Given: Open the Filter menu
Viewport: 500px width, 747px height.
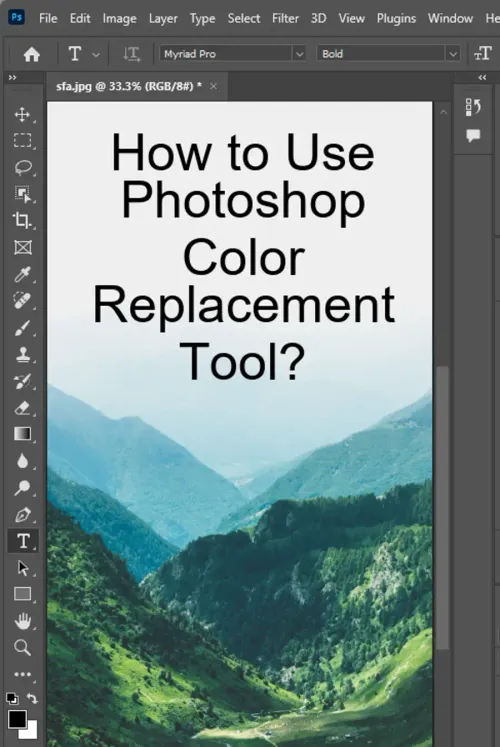Looking at the screenshot, I should coord(285,18).
